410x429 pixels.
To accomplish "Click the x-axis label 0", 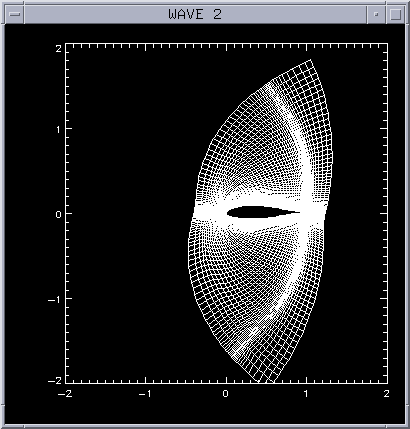I will pos(226,394).
